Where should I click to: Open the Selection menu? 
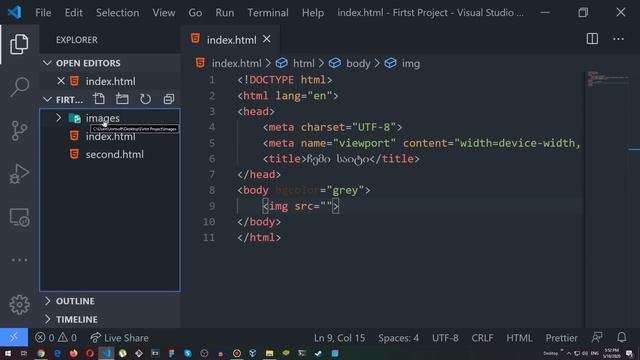(118, 13)
